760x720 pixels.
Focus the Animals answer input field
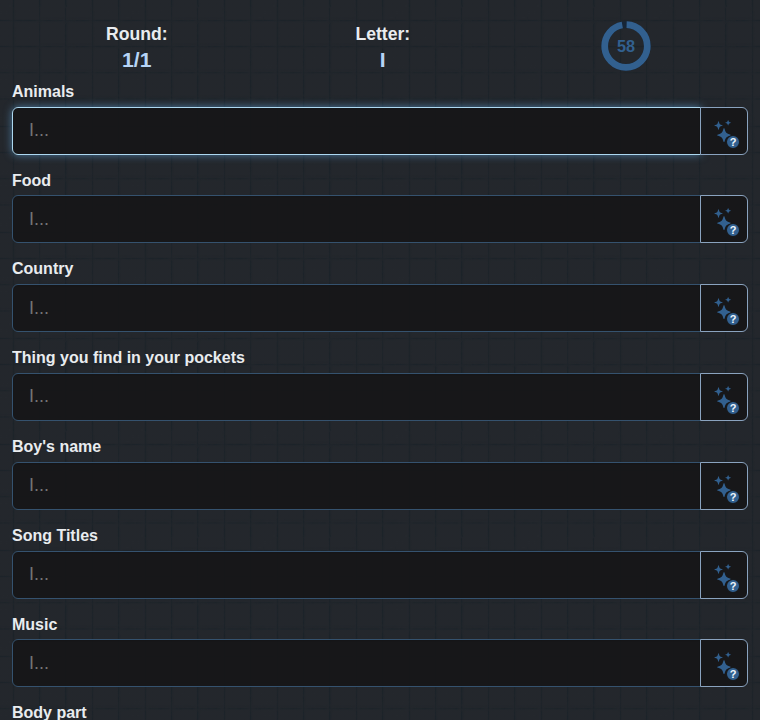(356, 131)
